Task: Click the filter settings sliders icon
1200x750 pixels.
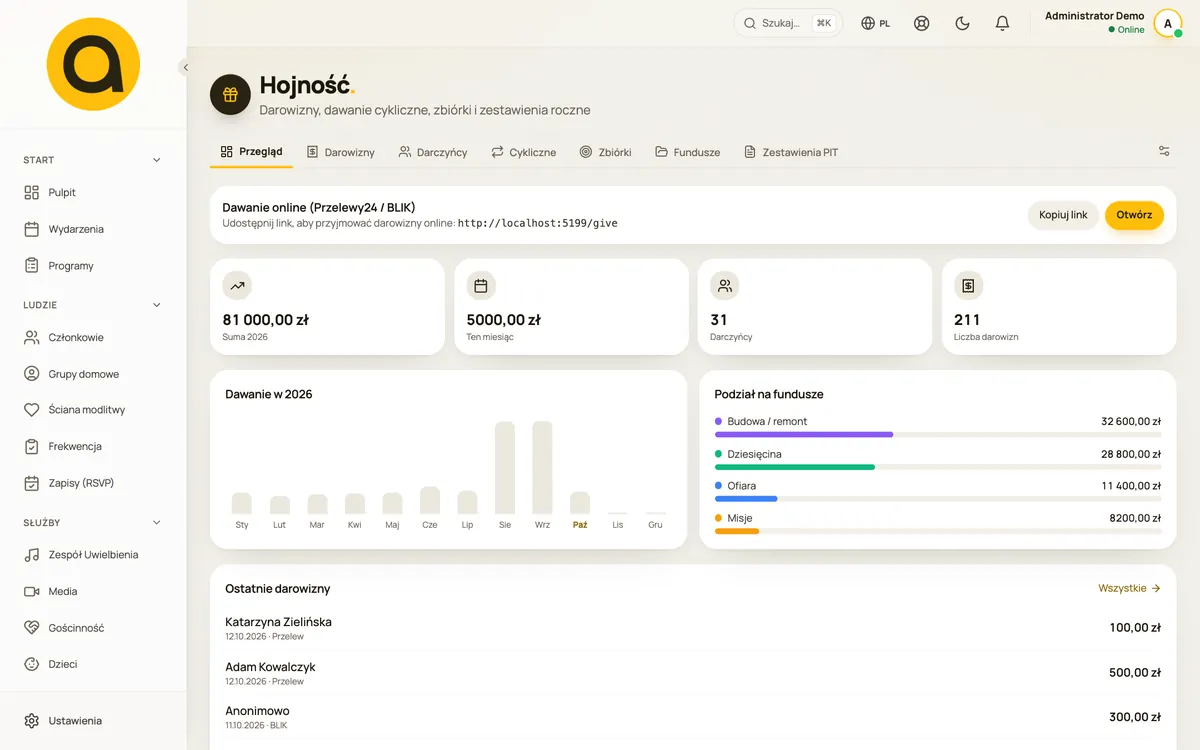Action: (1164, 151)
